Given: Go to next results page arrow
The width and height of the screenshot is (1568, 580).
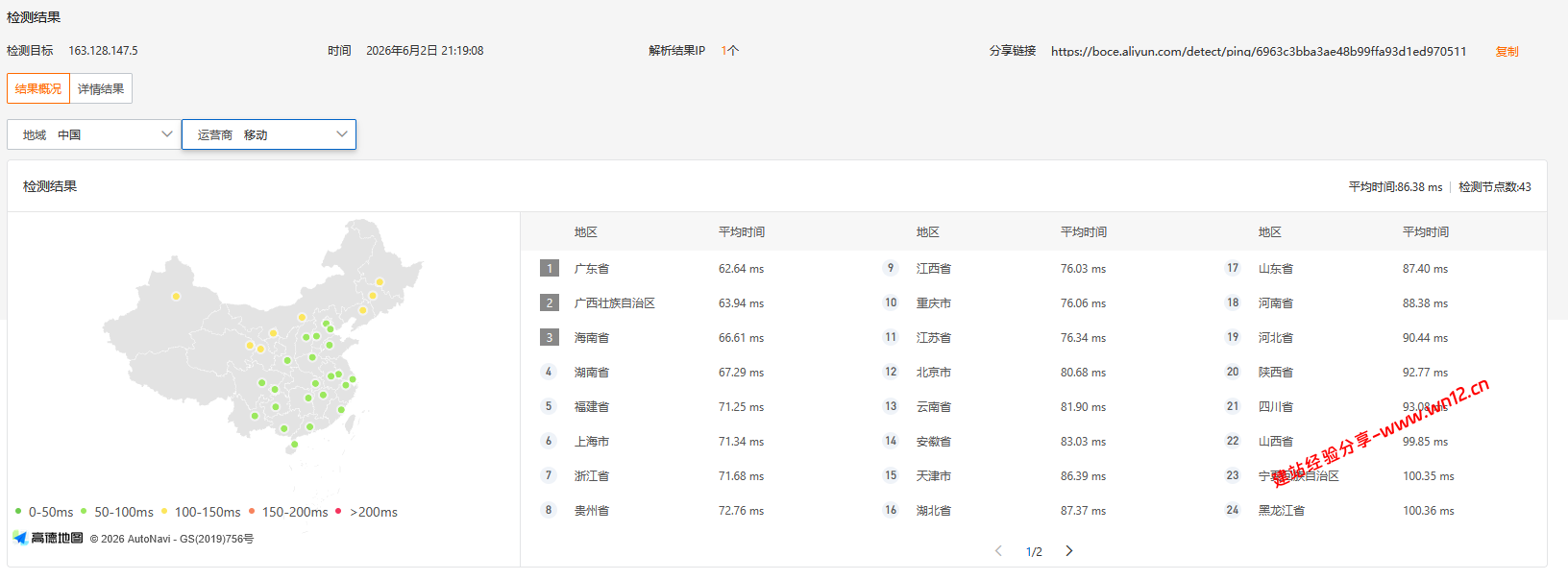Looking at the screenshot, I should click(x=1069, y=551).
